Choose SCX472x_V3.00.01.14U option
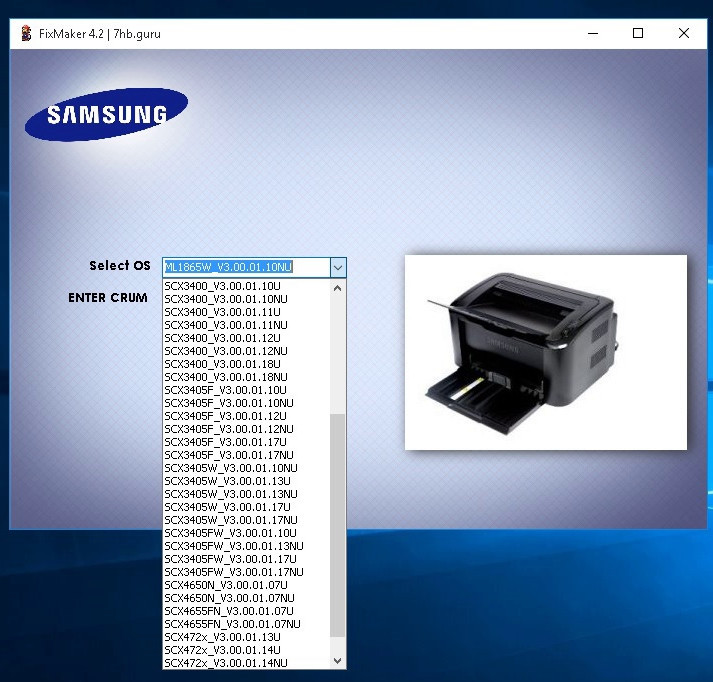713x682 pixels. click(x=246, y=650)
